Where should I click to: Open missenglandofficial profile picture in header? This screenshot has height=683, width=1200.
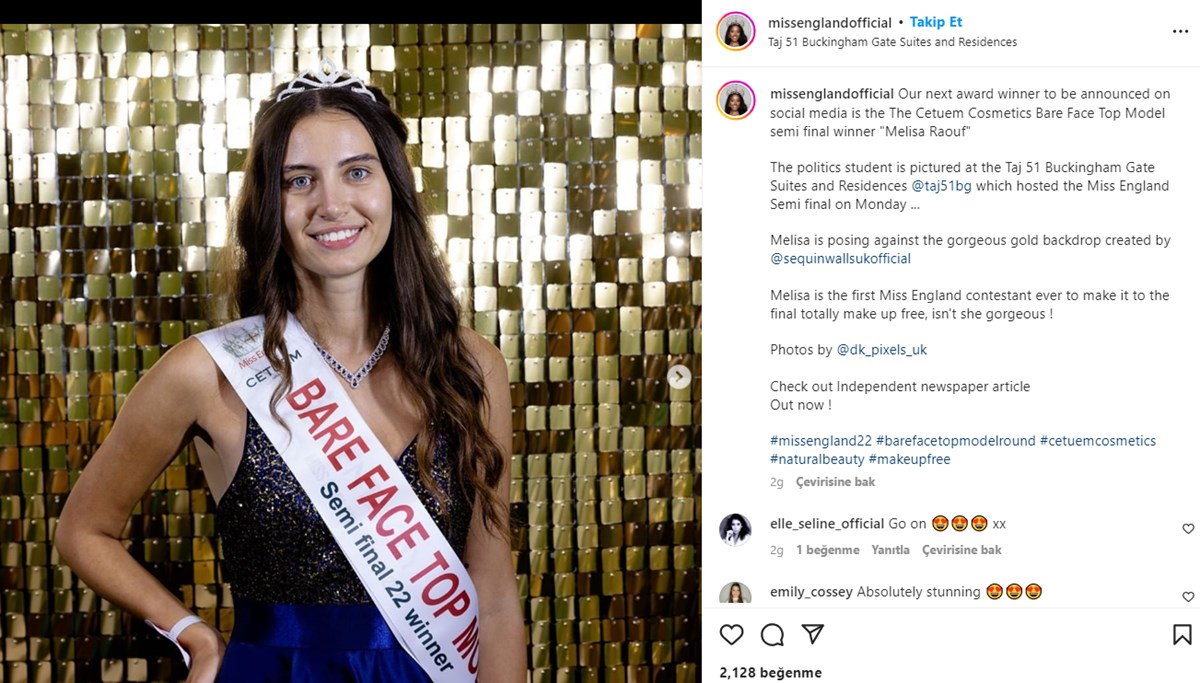click(x=736, y=31)
